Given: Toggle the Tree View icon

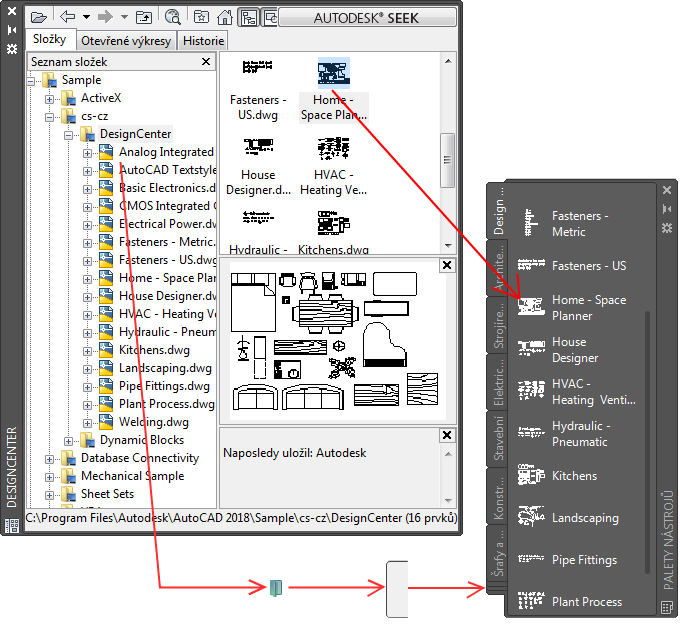Looking at the screenshot, I should [248, 18].
